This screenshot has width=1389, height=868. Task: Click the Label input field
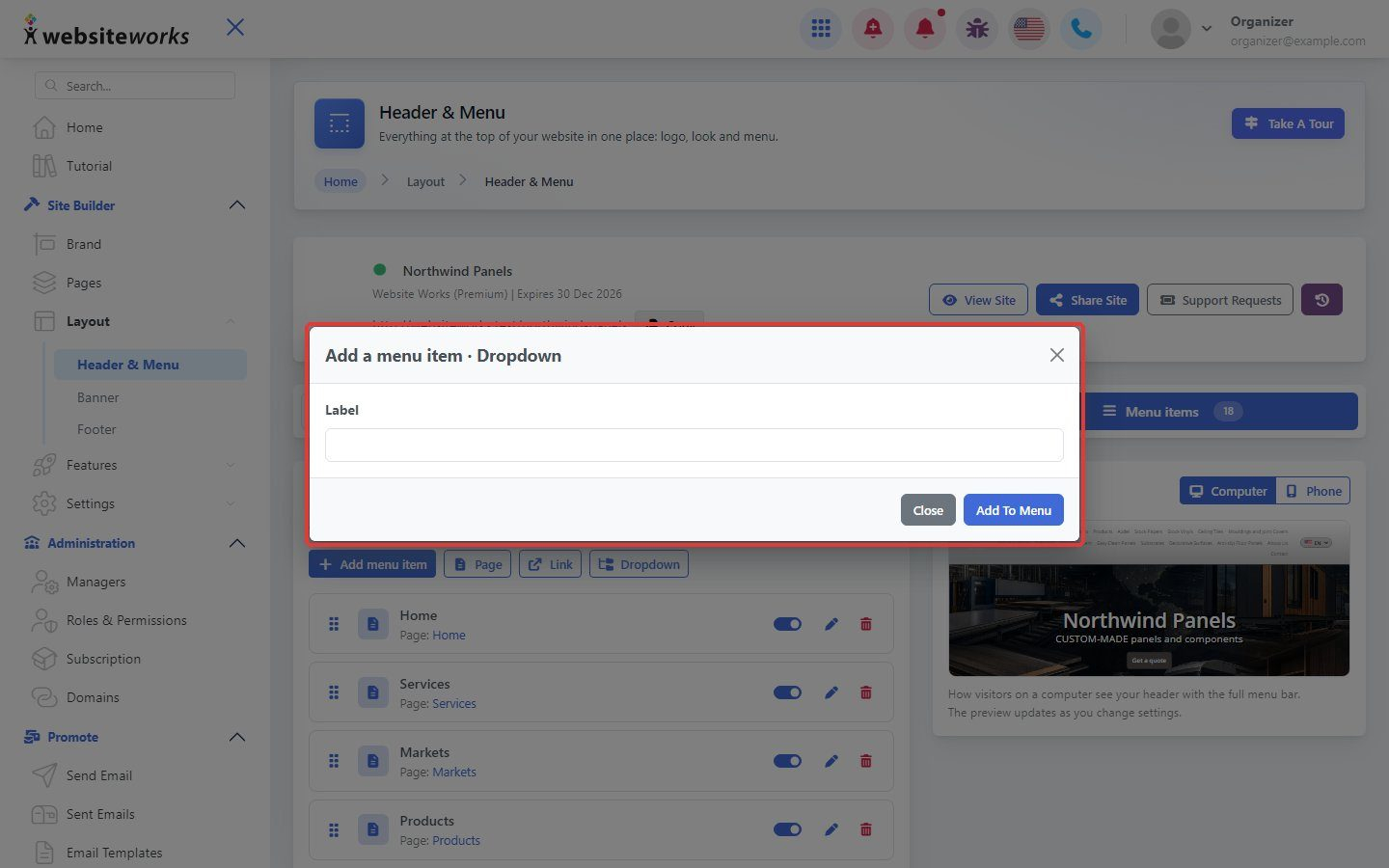[694, 445]
